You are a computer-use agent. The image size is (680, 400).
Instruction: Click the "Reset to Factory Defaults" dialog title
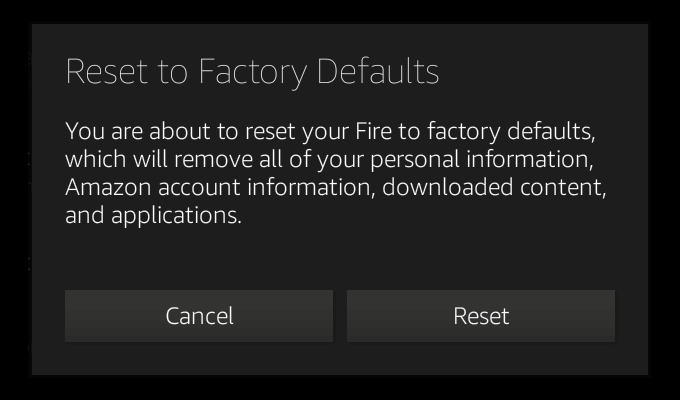pos(252,72)
